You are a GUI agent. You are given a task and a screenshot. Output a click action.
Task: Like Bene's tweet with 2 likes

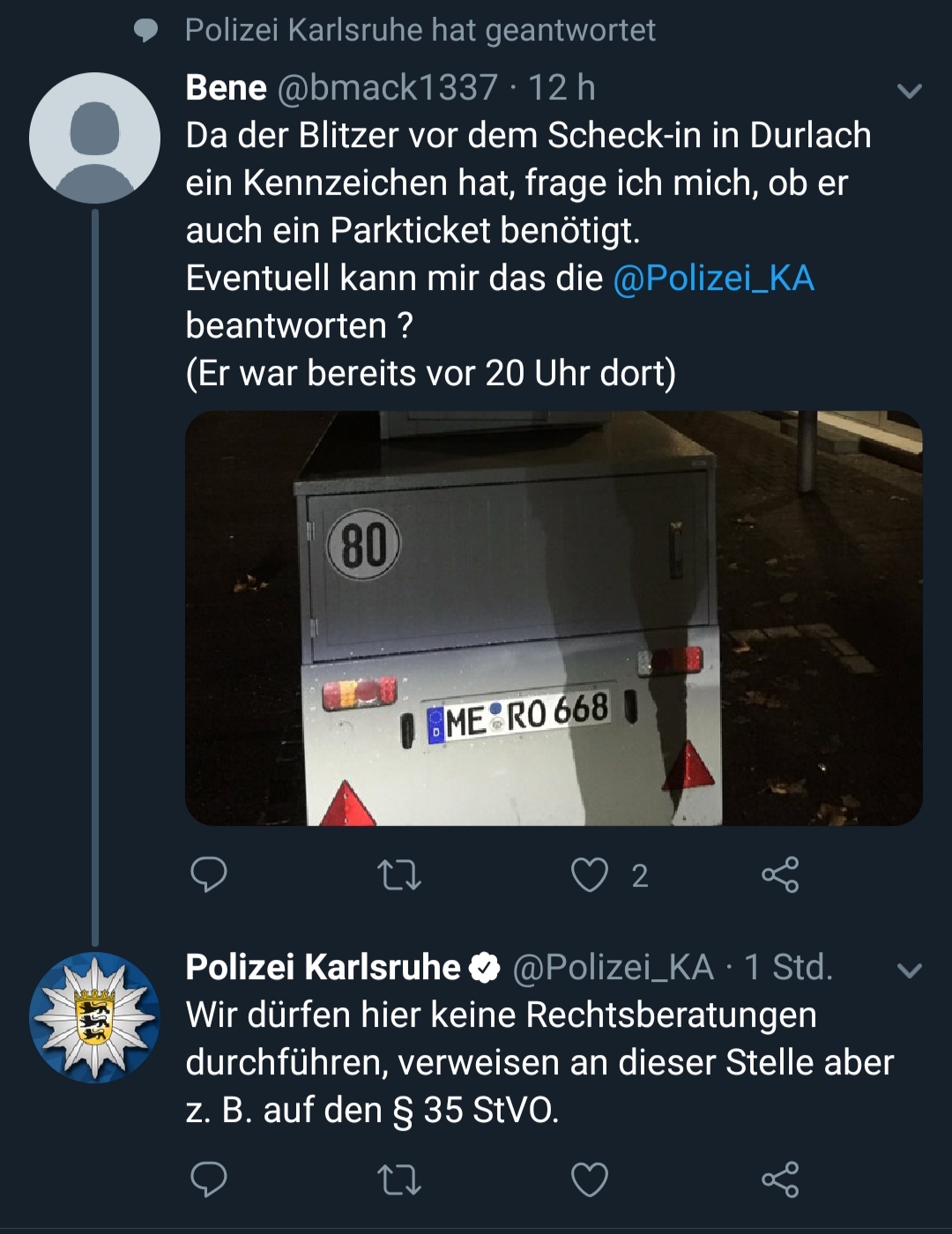coord(590,875)
